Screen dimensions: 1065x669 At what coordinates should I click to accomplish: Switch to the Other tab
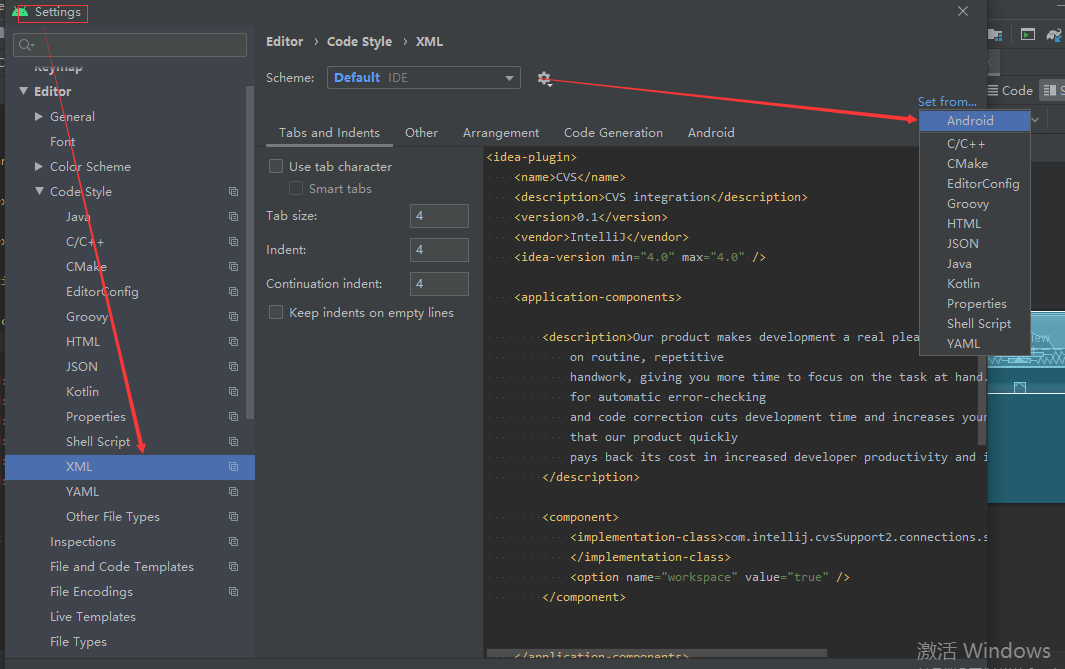421,132
